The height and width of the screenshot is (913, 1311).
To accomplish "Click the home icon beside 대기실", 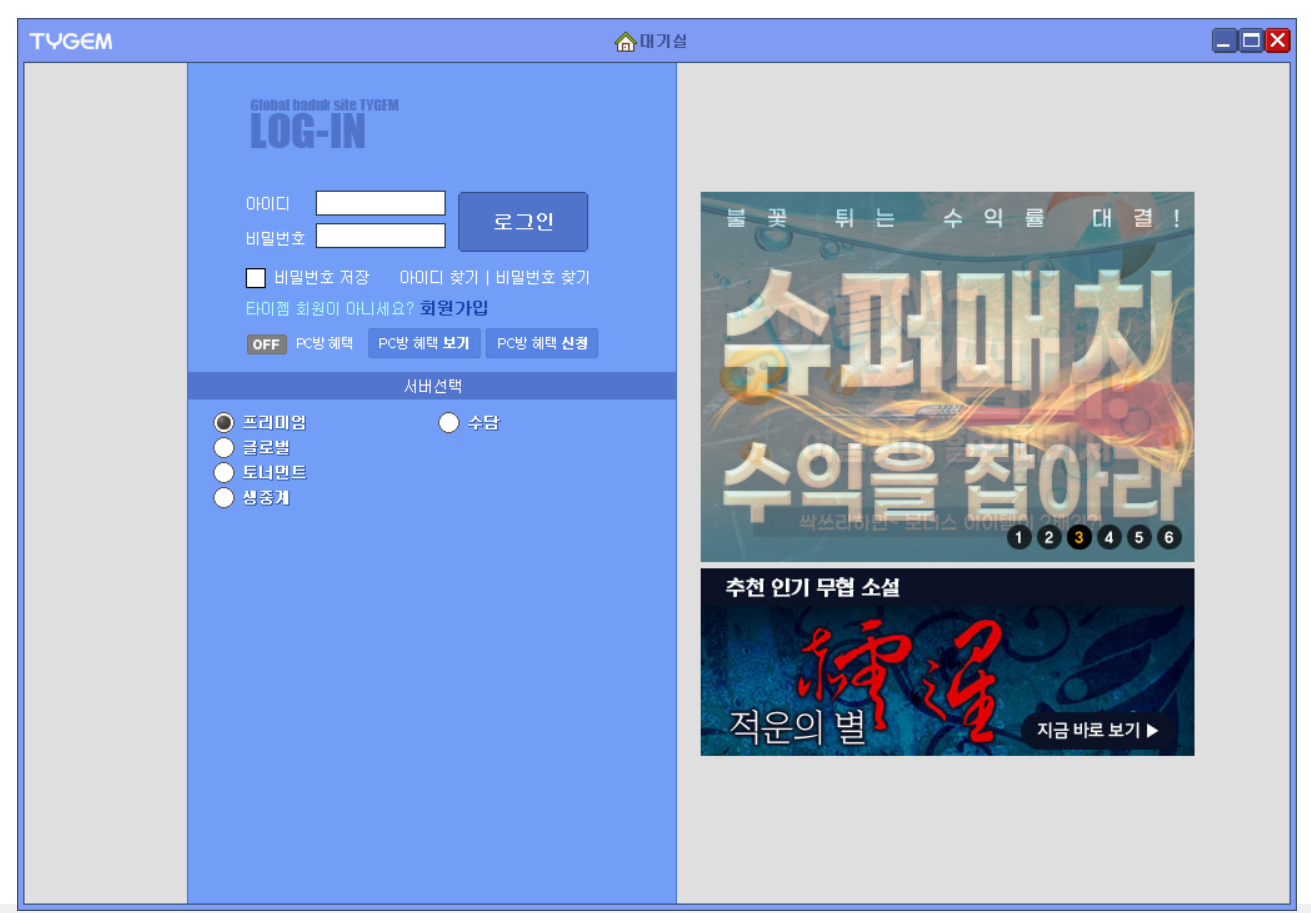I will pyautogui.click(x=626, y=42).
